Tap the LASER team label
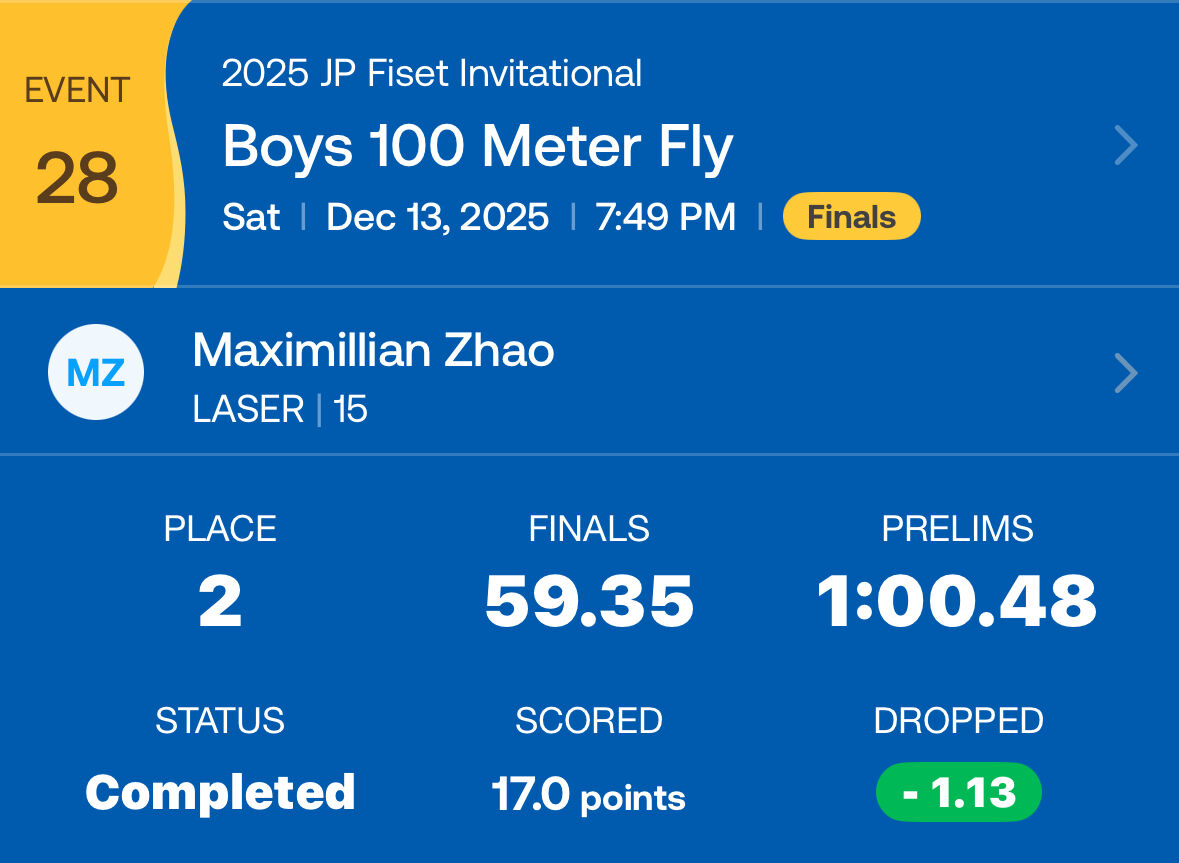1179x863 pixels. [248, 410]
